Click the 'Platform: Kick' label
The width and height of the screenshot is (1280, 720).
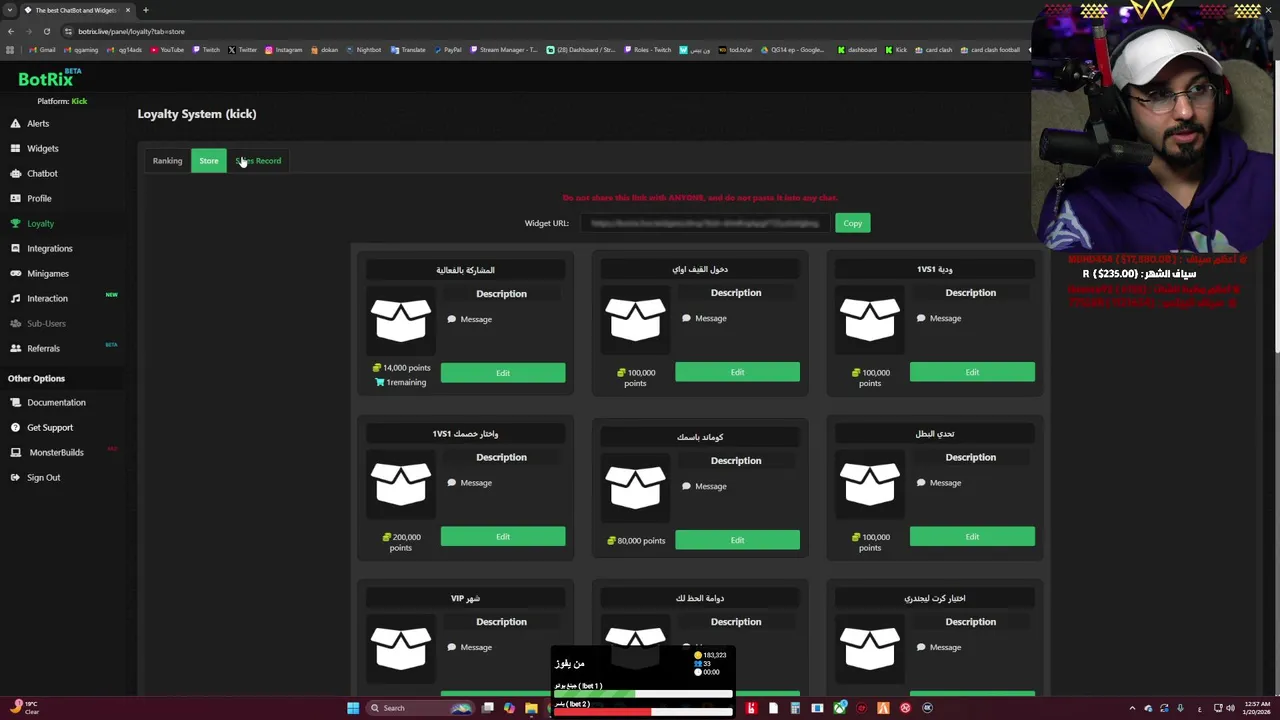pyautogui.click(x=62, y=101)
